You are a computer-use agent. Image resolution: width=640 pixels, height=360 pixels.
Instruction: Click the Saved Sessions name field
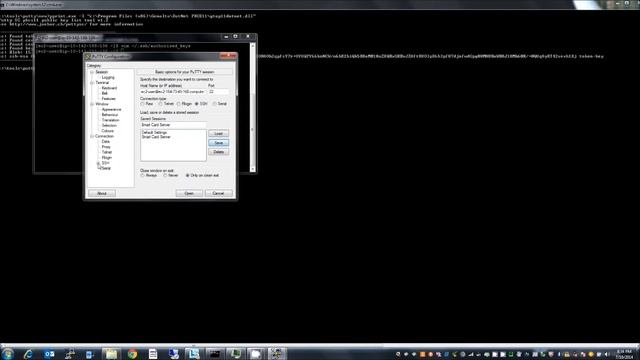(173, 125)
